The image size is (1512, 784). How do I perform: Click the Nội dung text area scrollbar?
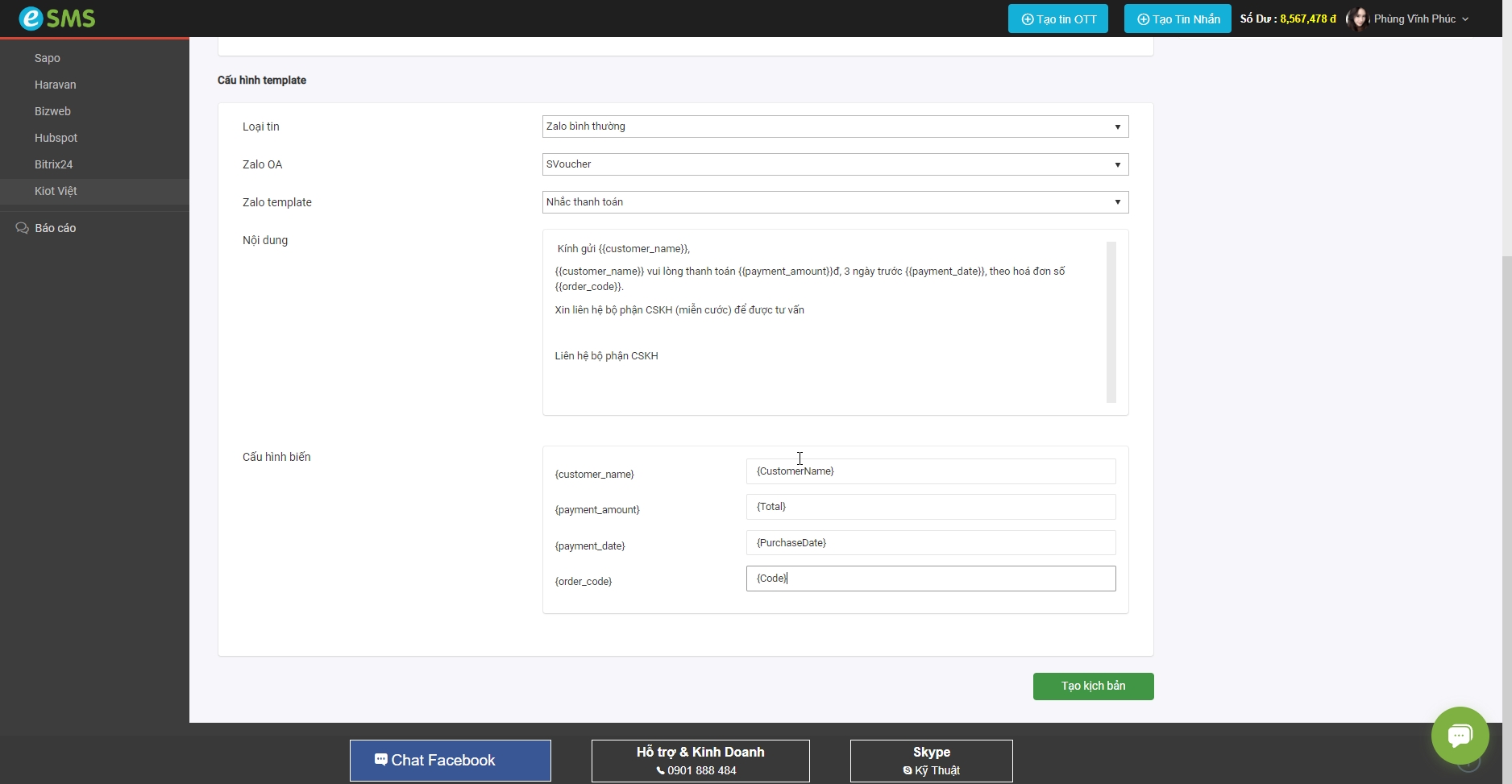pyautogui.click(x=1111, y=321)
